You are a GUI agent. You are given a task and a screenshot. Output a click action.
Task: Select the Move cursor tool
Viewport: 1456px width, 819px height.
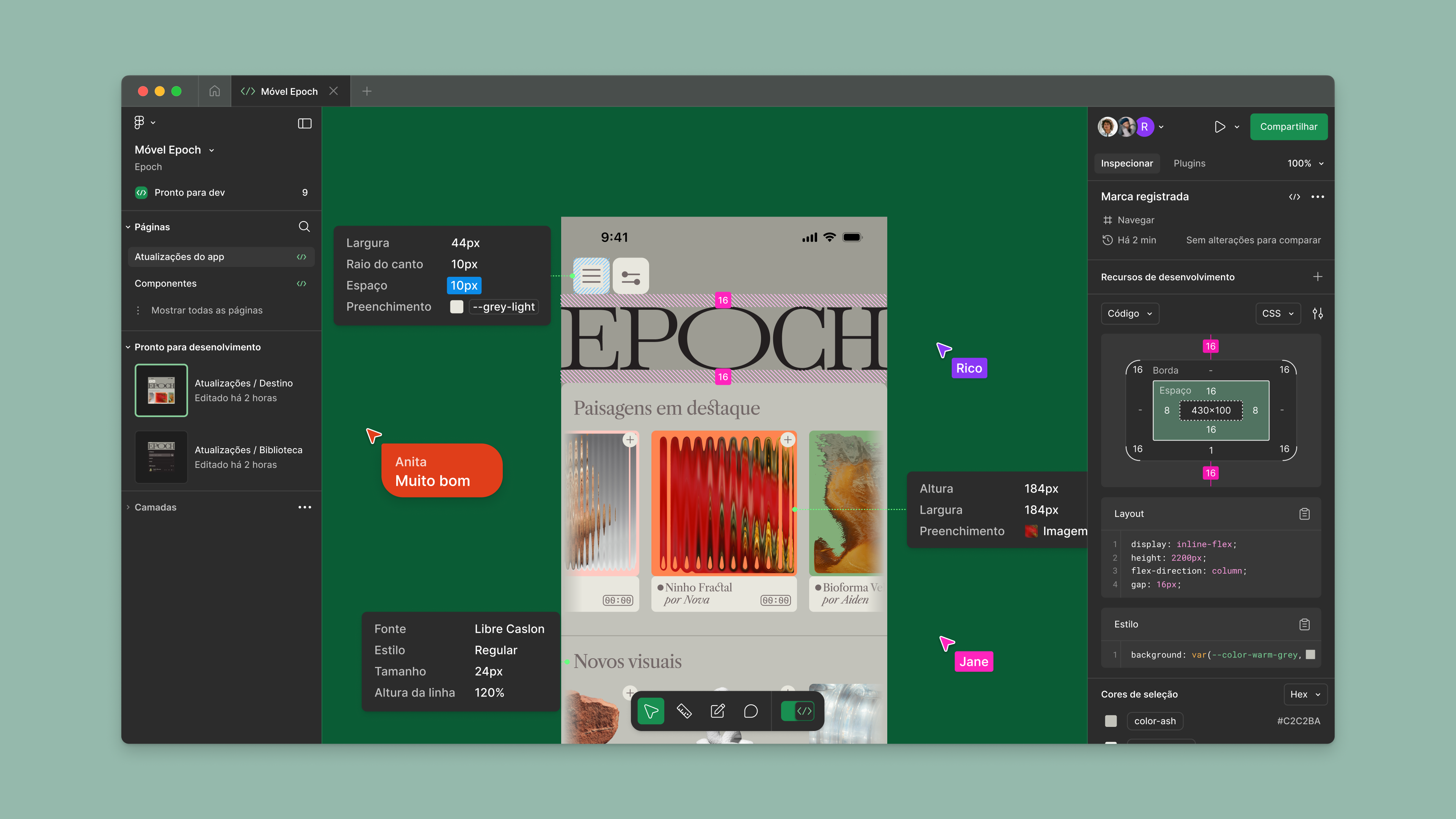(651, 711)
